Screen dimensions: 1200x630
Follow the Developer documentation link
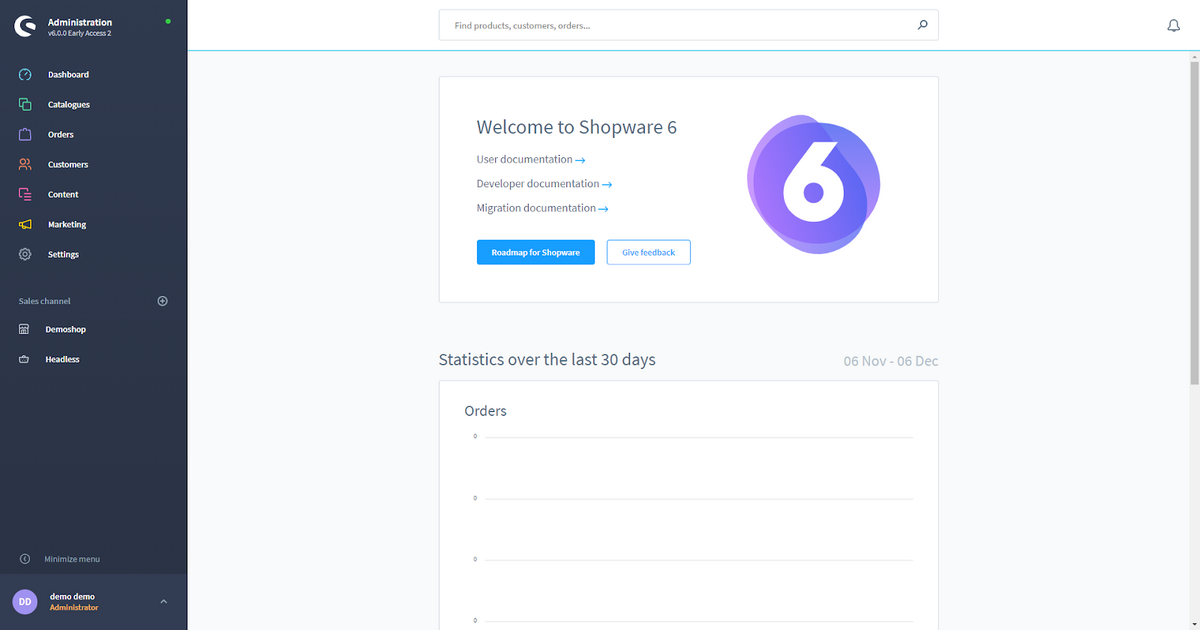[538, 183]
